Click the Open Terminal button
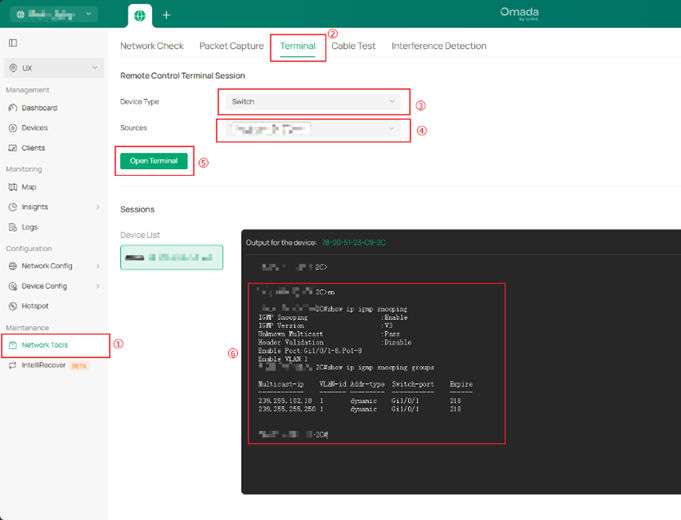Viewport: 681px width, 520px height. 154,161
